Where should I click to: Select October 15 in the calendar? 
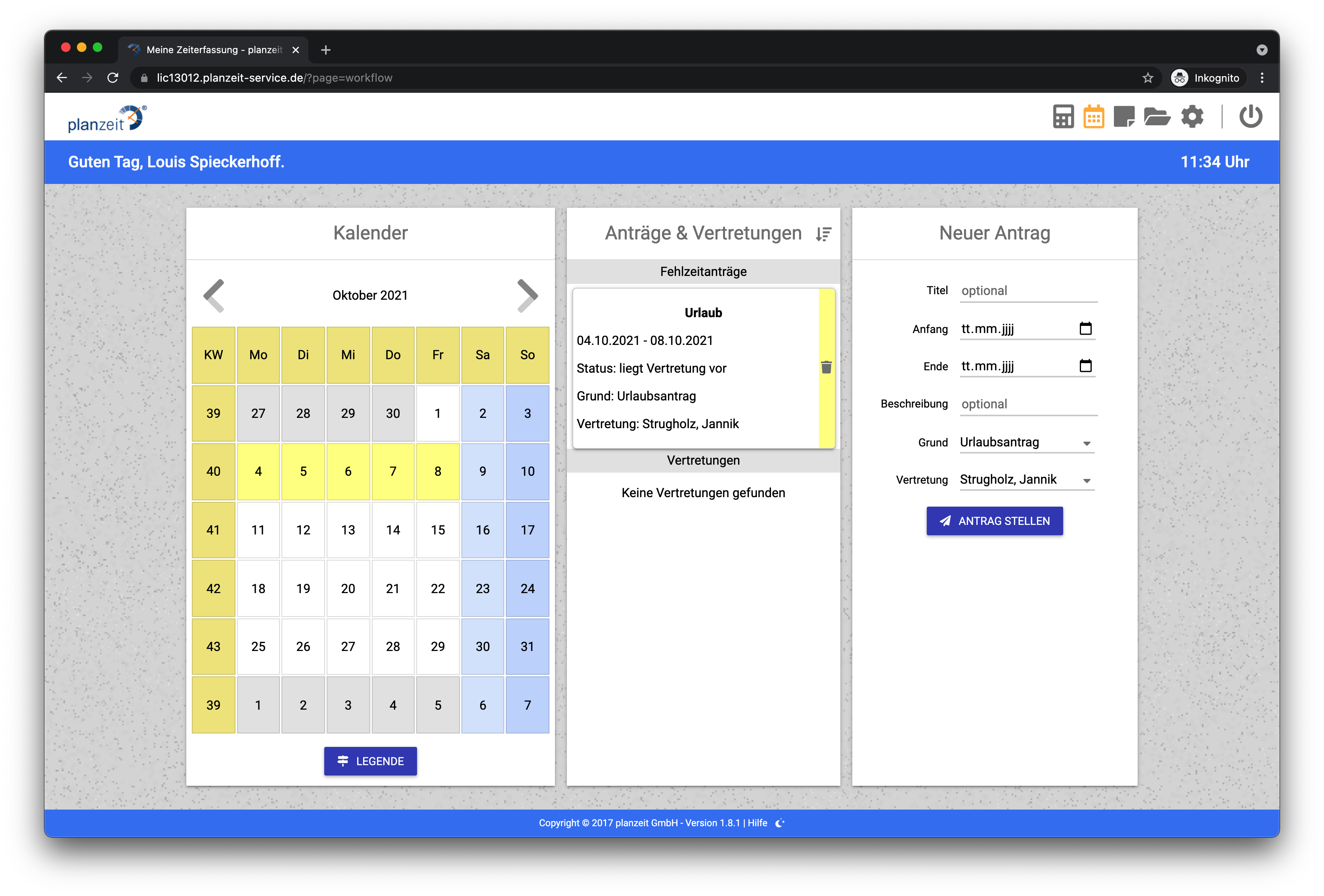438,530
